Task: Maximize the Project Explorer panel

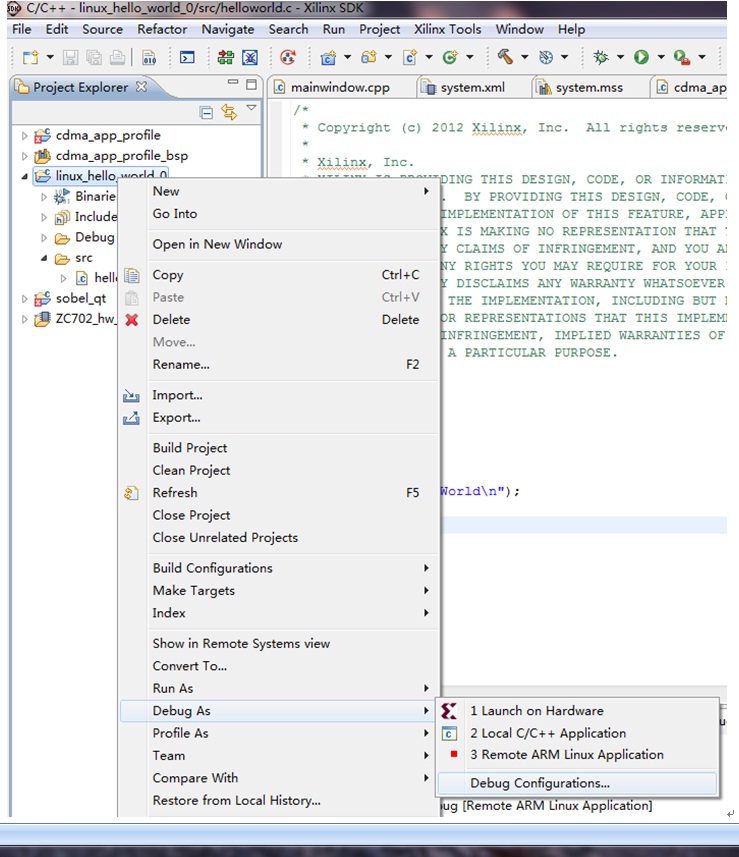Action: point(251,84)
